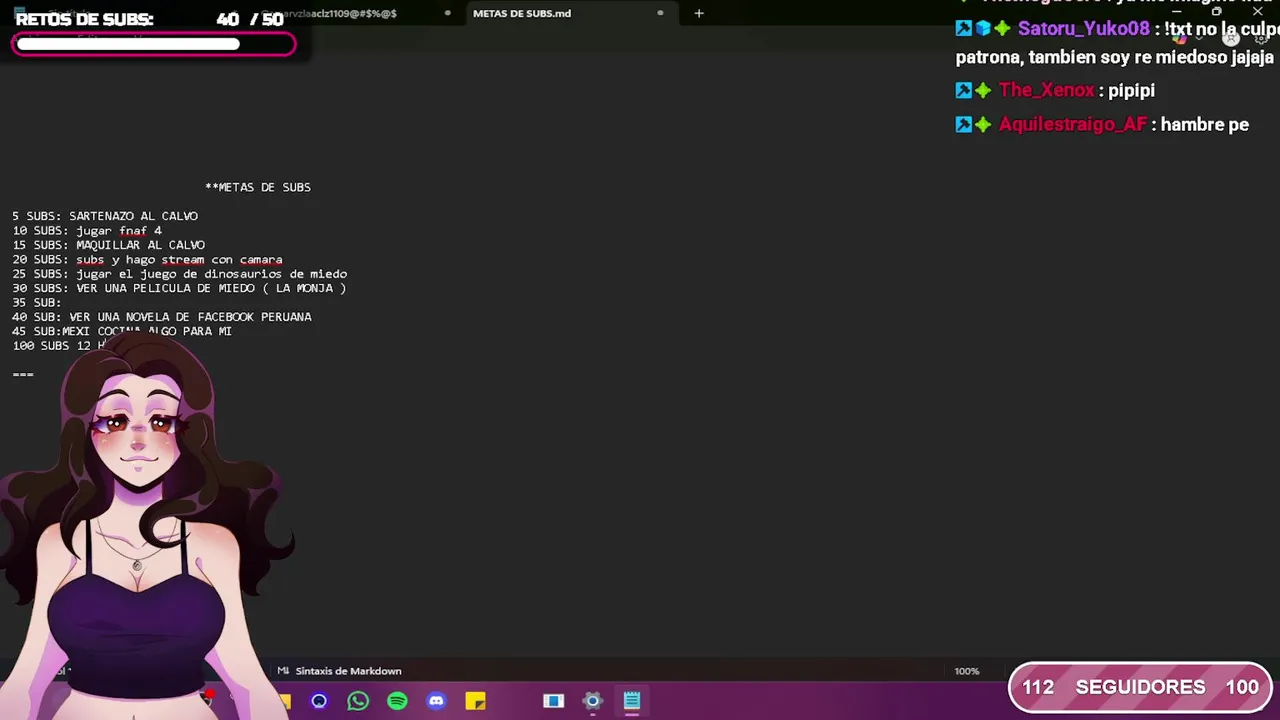Click the pipipi chat message

pyautogui.click(x=1131, y=91)
